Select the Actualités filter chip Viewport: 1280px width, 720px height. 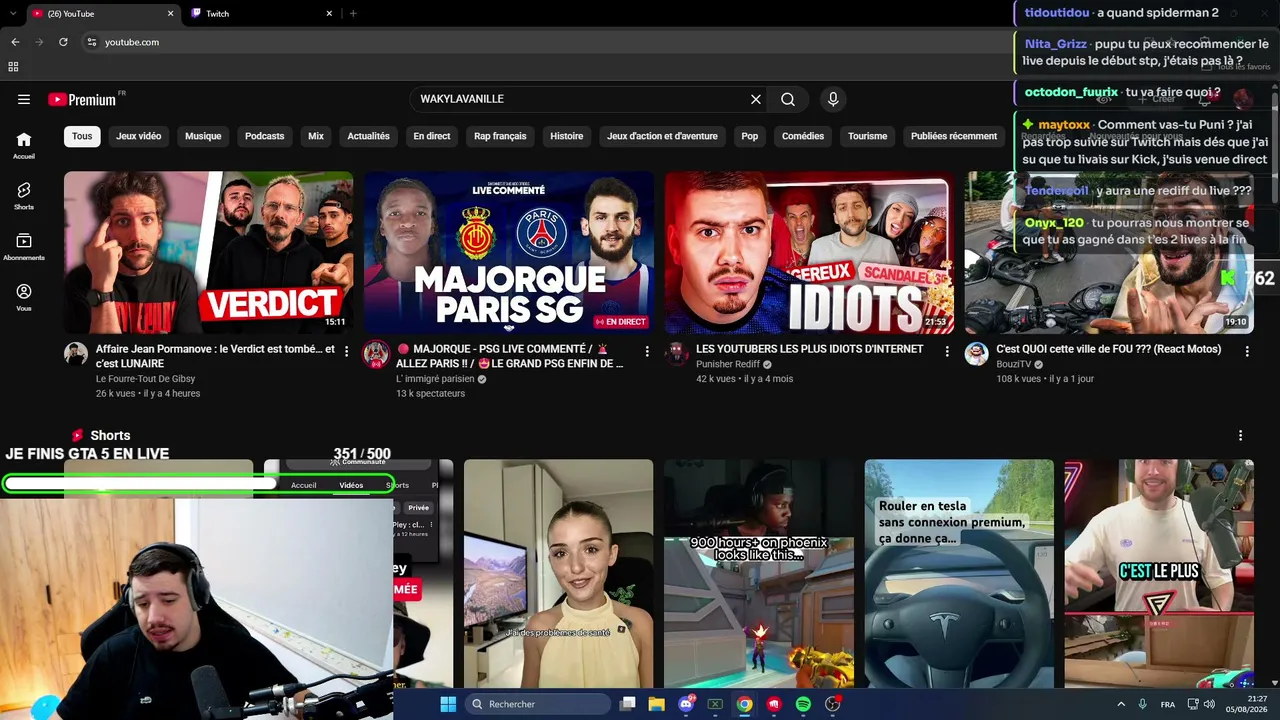pyautogui.click(x=368, y=136)
